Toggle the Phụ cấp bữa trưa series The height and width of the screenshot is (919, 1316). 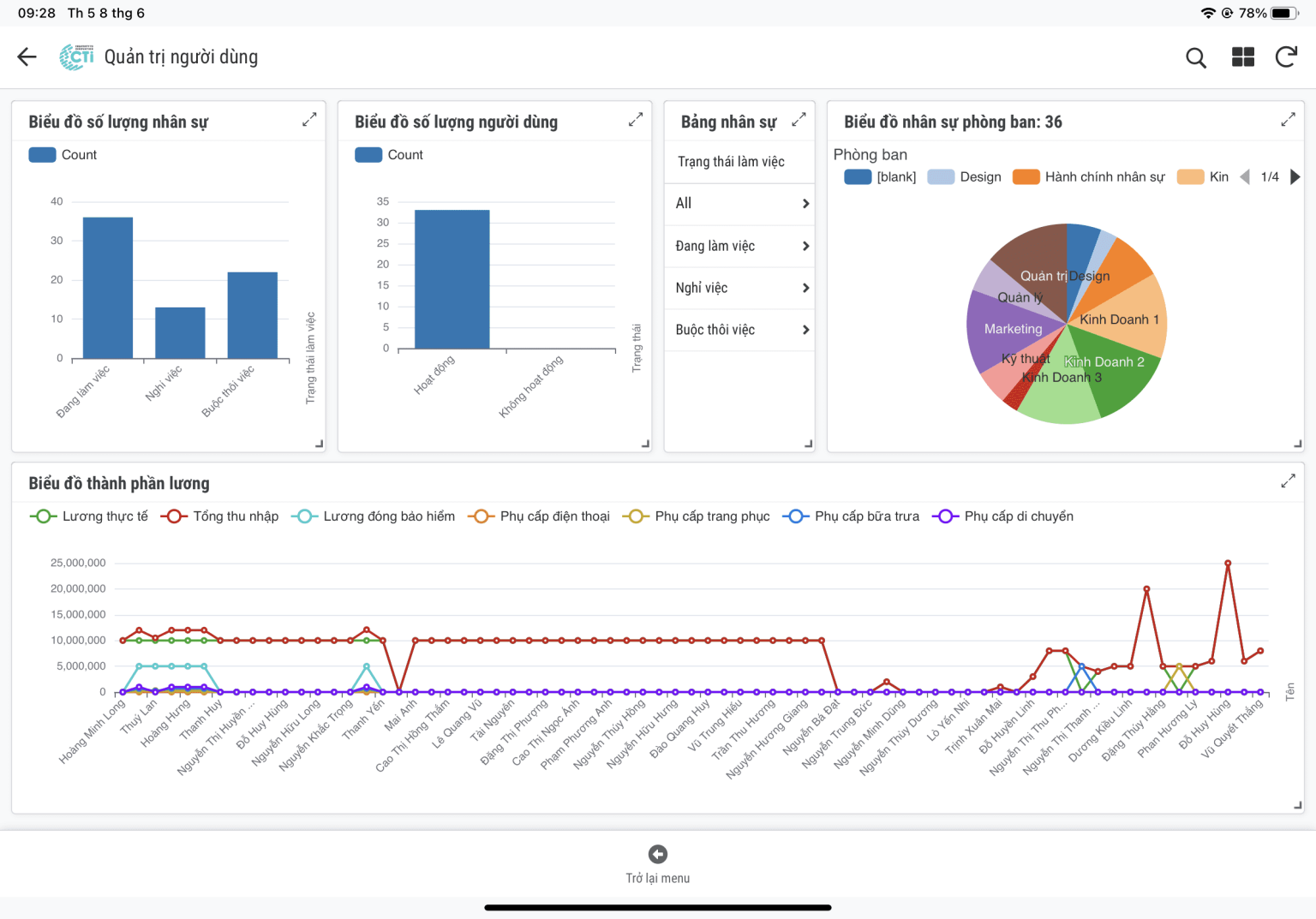(851, 516)
